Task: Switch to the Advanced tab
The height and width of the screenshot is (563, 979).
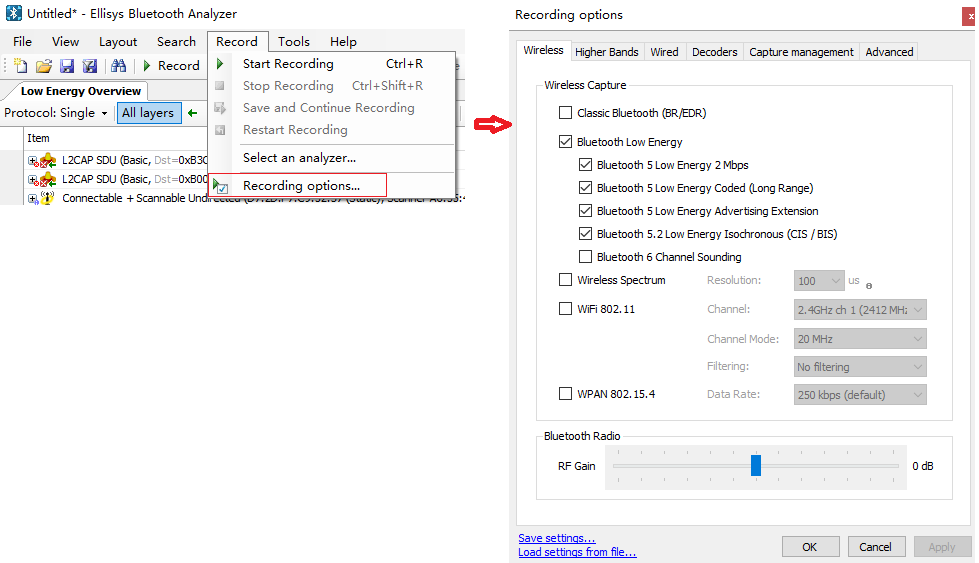Action: [889, 52]
